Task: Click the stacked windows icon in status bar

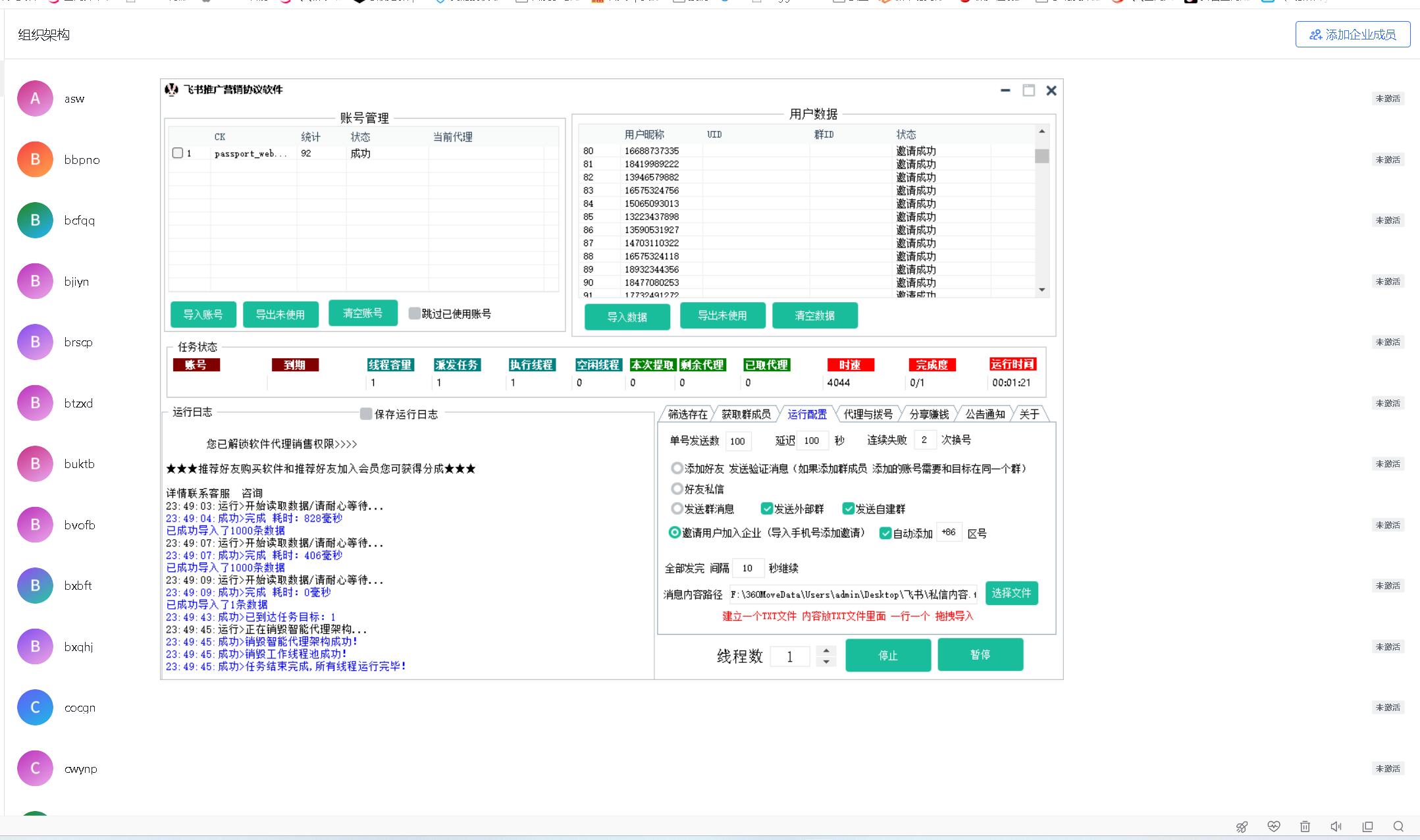Action: click(1367, 827)
